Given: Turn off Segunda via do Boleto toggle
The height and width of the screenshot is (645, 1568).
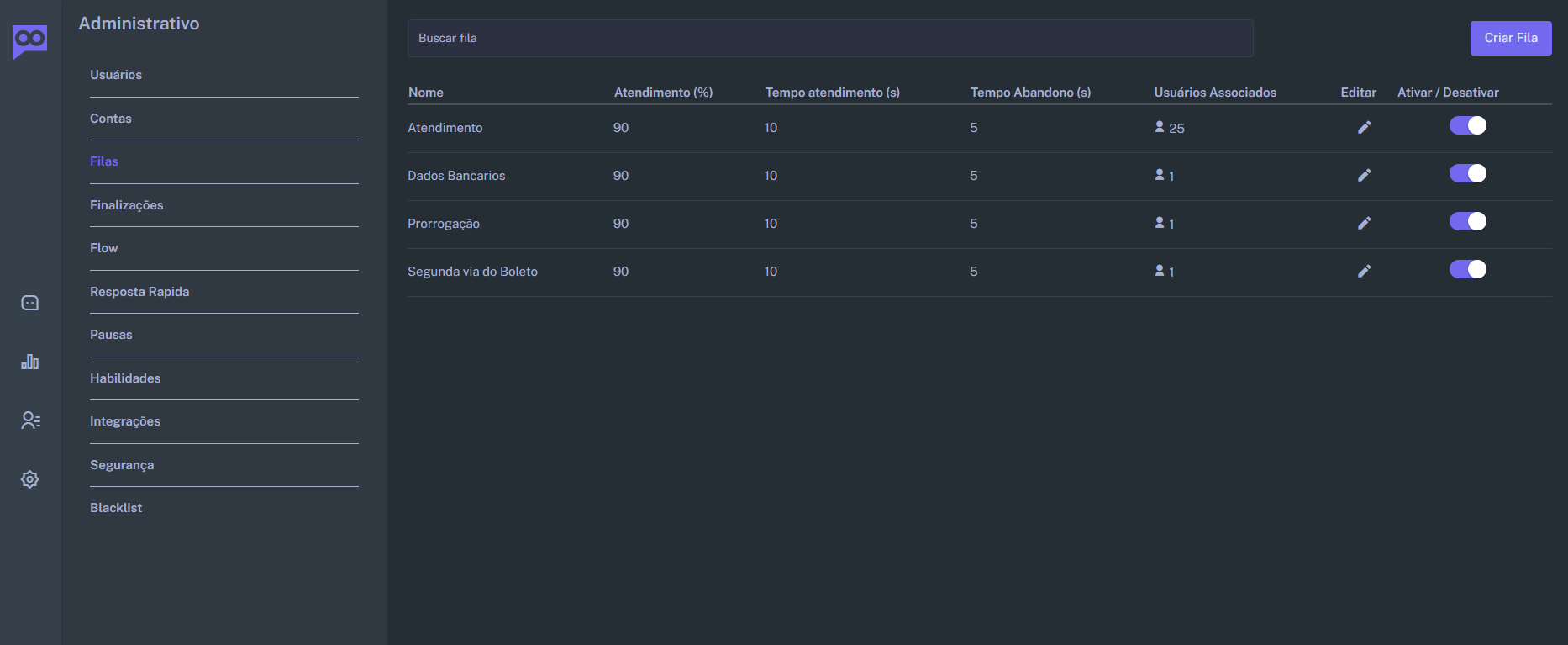Looking at the screenshot, I should (x=1468, y=269).
